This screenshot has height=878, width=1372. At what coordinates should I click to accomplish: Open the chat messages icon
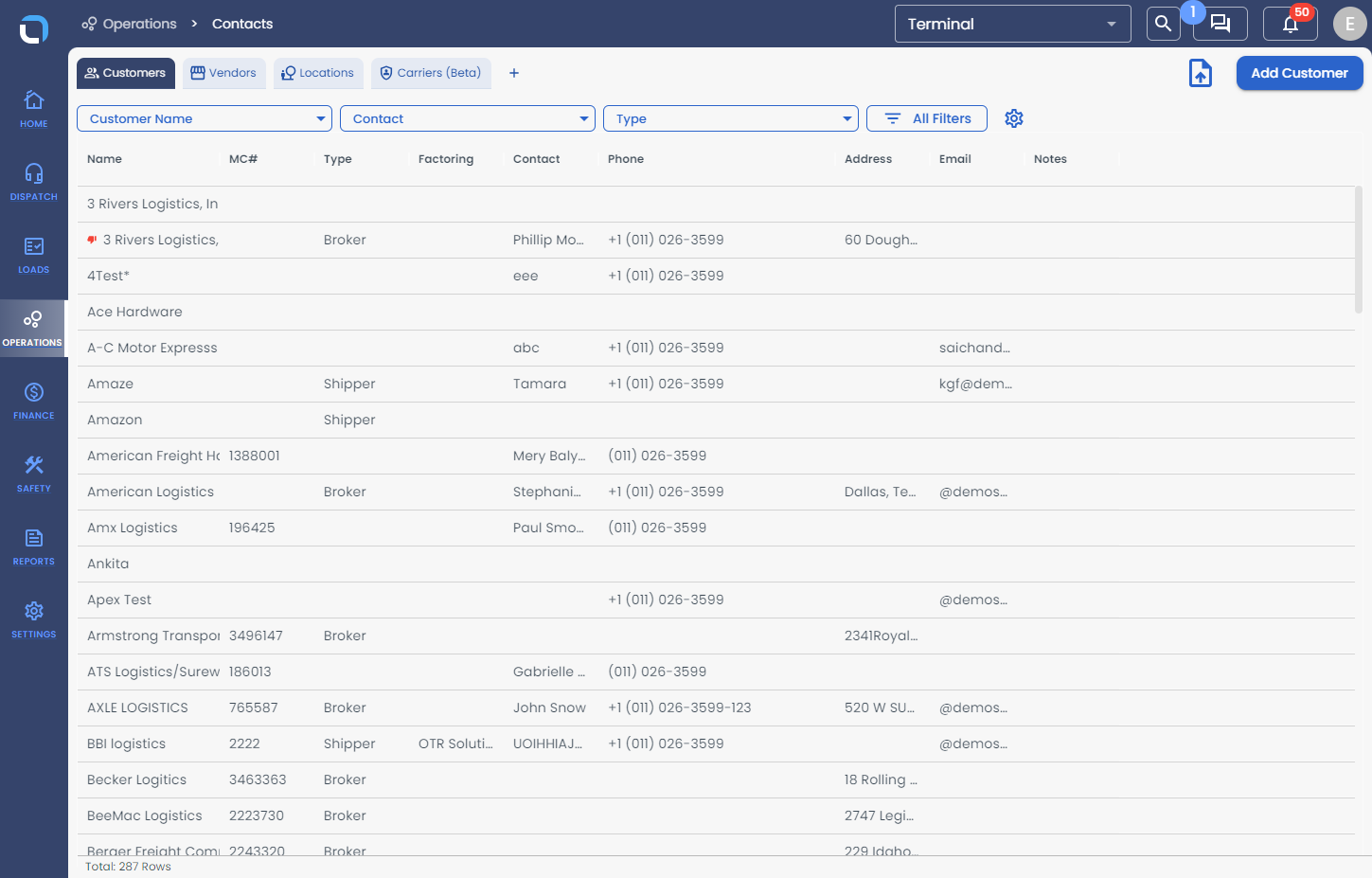click(x=1220, y=24)
